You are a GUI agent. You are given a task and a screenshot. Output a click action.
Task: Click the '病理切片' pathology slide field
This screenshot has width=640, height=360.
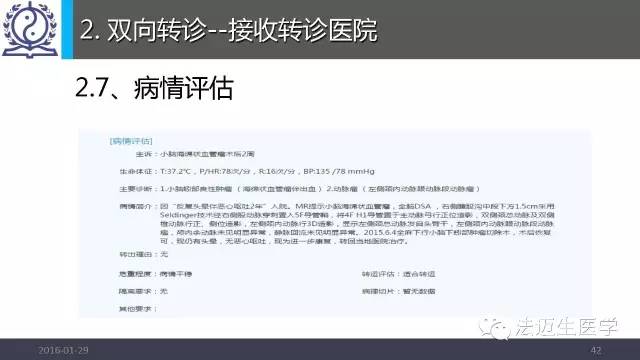[x=398, y=291]
